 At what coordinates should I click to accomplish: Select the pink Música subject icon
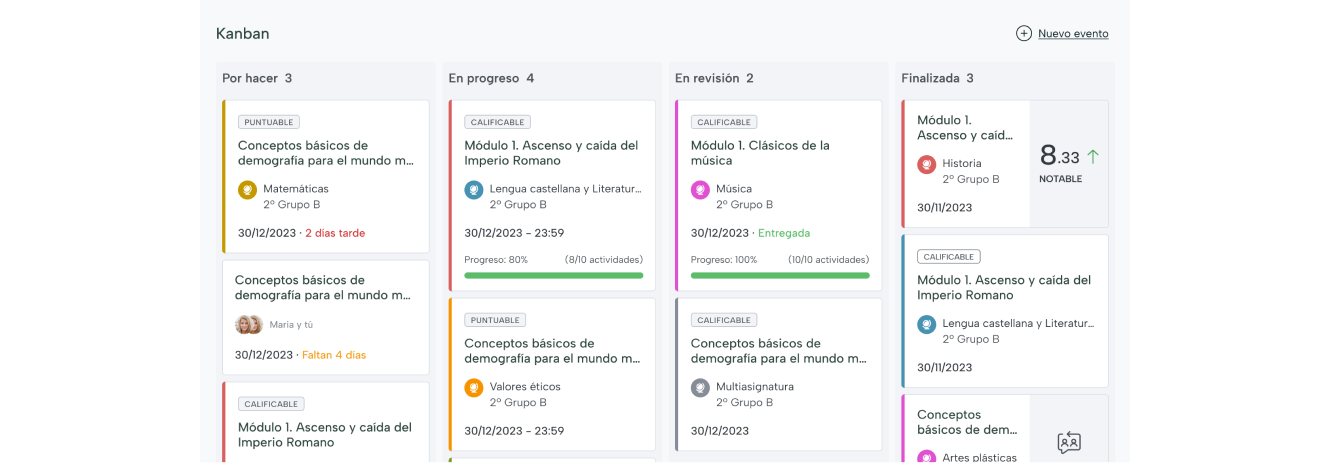point(700,189)
